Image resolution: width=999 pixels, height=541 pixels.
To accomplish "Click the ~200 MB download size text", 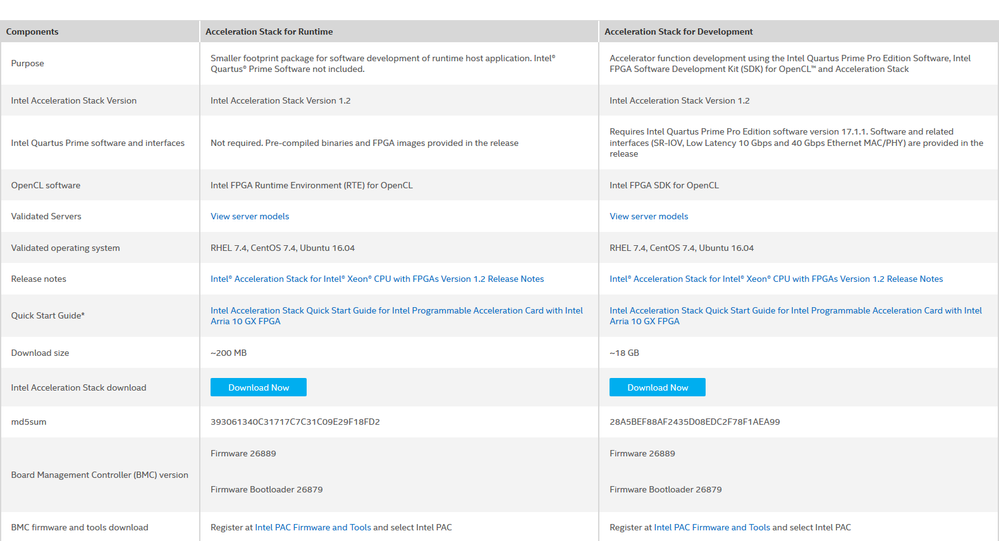I will [229, 353].
